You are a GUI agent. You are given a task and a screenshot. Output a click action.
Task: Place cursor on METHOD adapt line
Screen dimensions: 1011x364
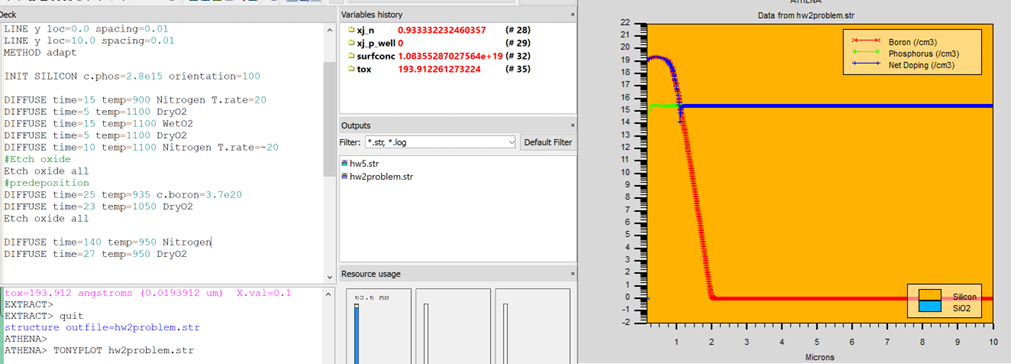pyautogui.click(x=40, y=53)
